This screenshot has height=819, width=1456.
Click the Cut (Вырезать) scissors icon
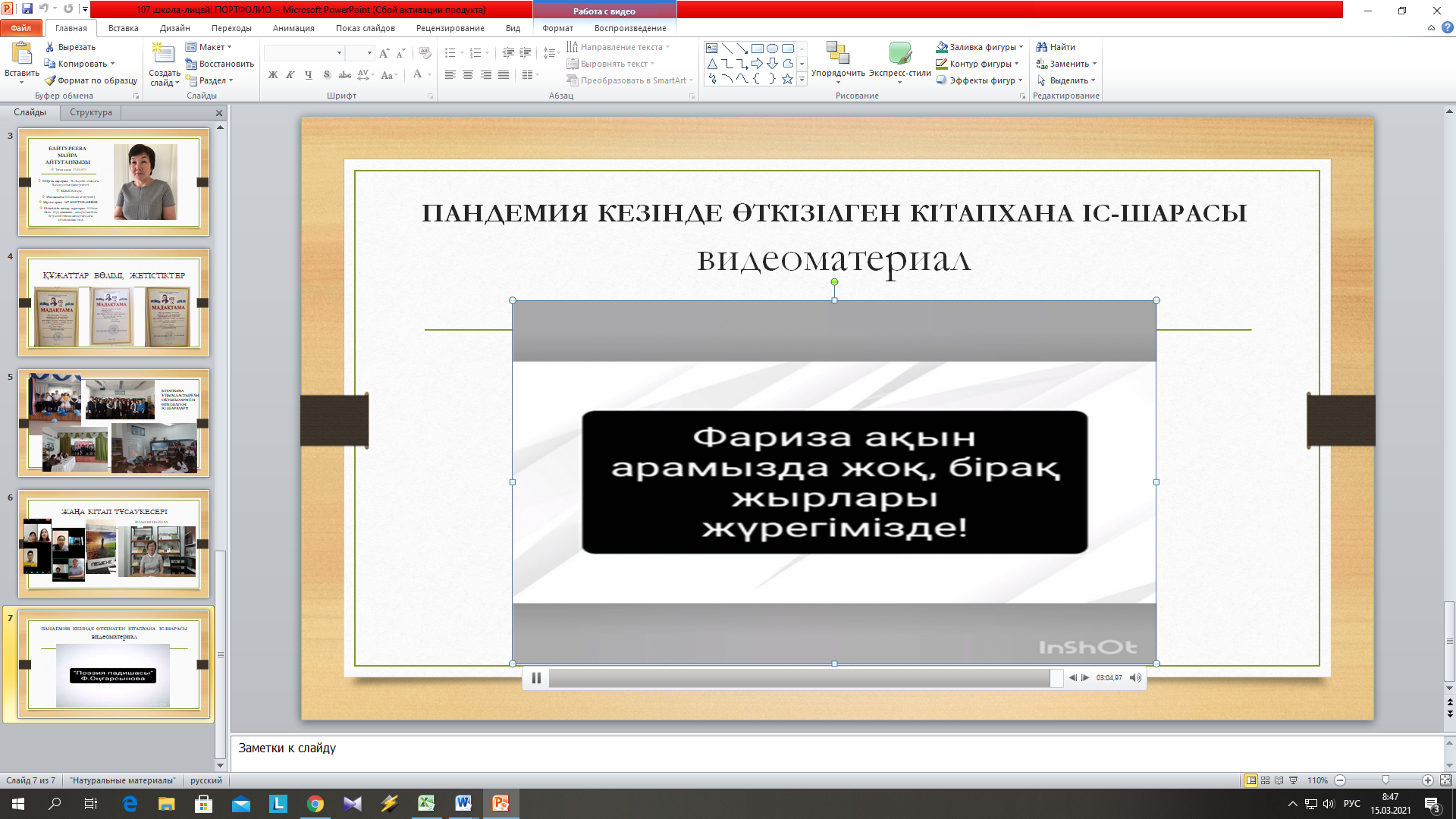pos(50,47)
